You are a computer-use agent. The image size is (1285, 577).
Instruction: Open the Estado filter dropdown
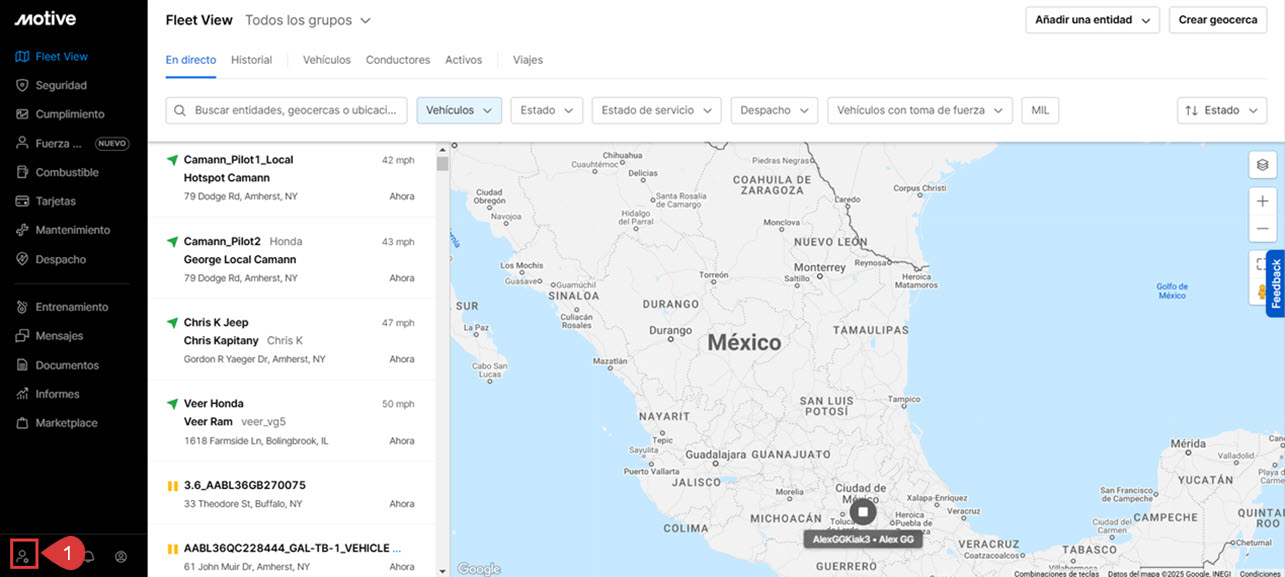tap(546, 111)
